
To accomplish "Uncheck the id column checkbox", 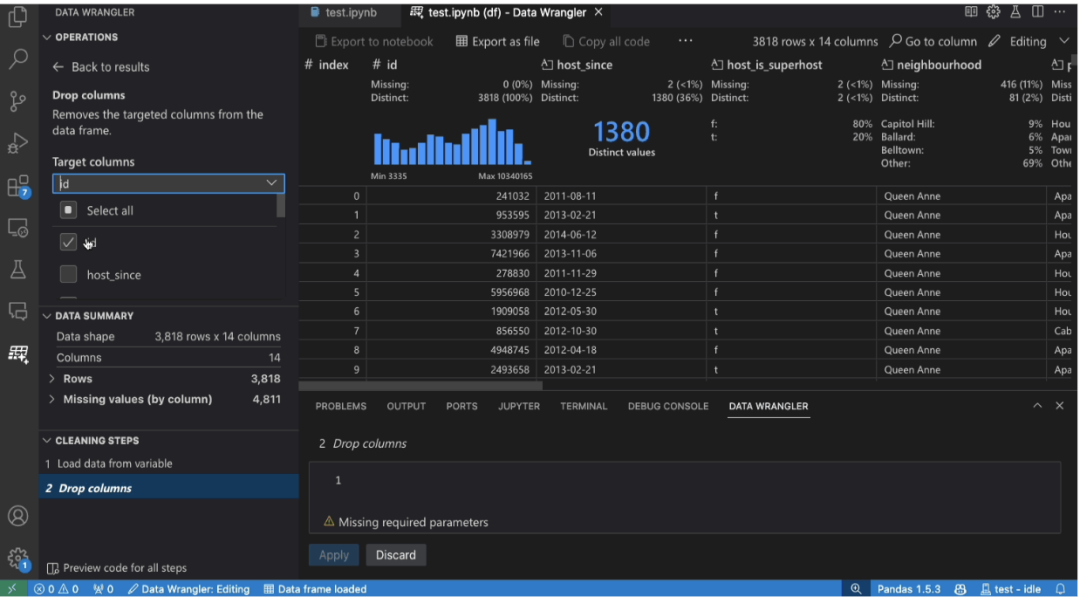I will point(68,242).
